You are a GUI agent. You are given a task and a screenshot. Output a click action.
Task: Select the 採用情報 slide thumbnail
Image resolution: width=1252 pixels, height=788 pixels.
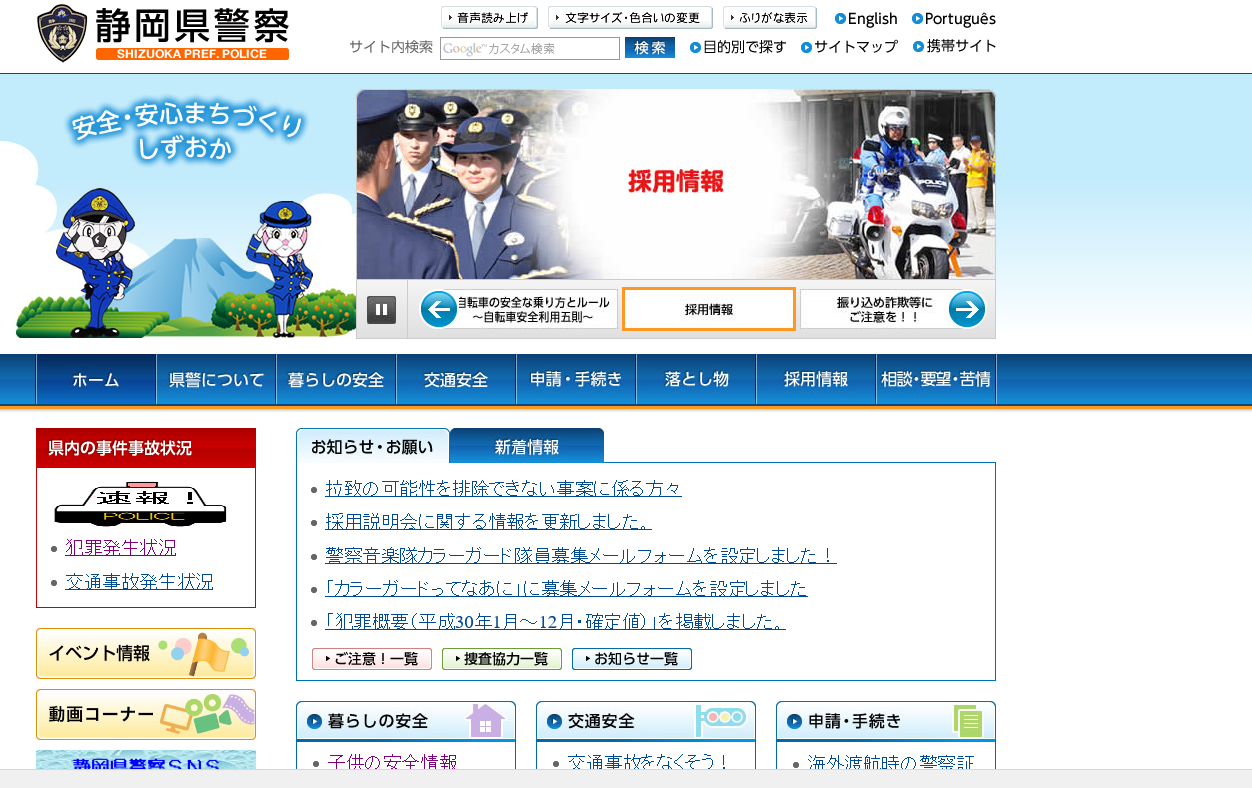(x=709, y=309)
